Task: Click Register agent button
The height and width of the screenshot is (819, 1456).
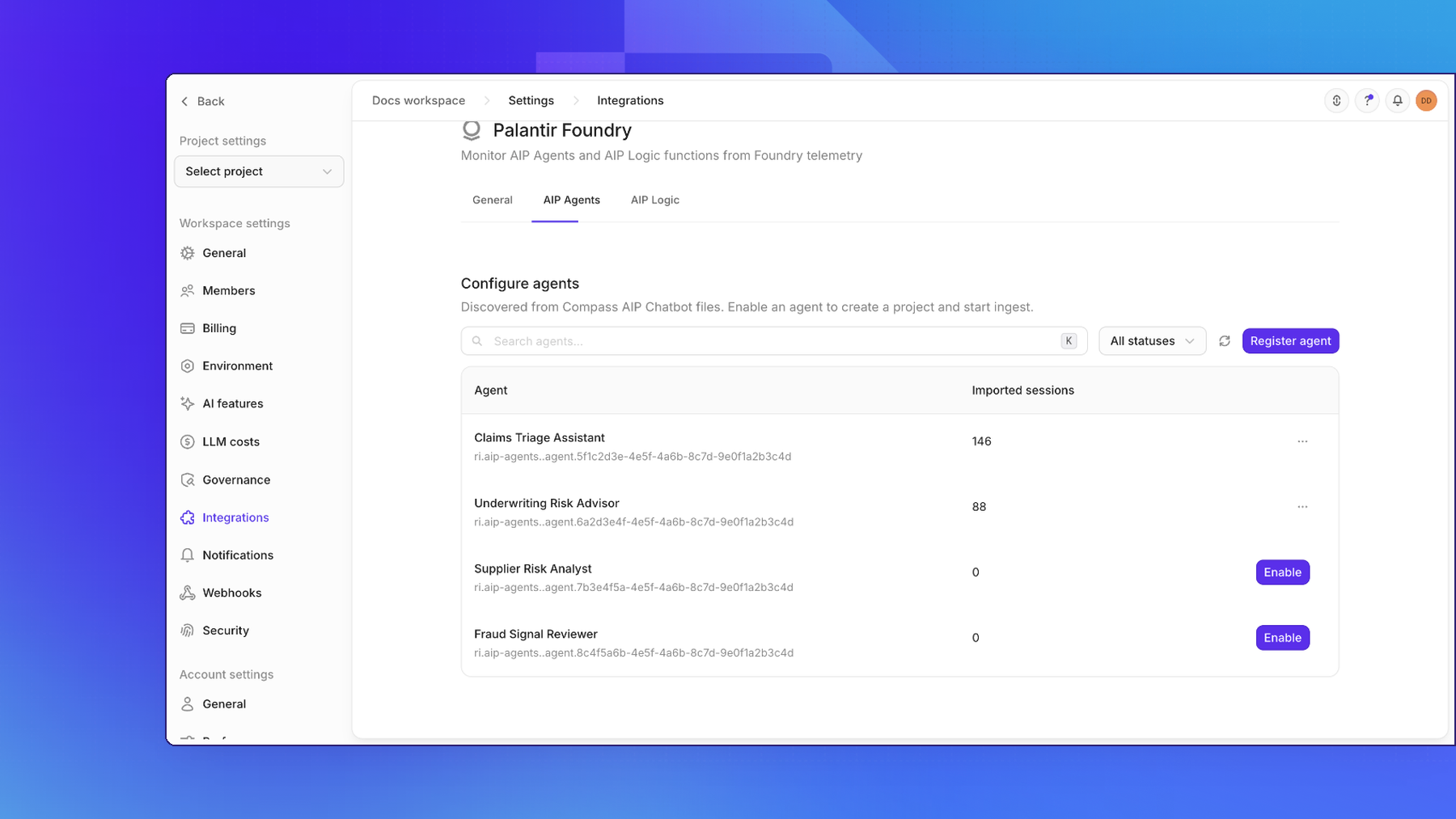Action: click(x=1290, y=341)
